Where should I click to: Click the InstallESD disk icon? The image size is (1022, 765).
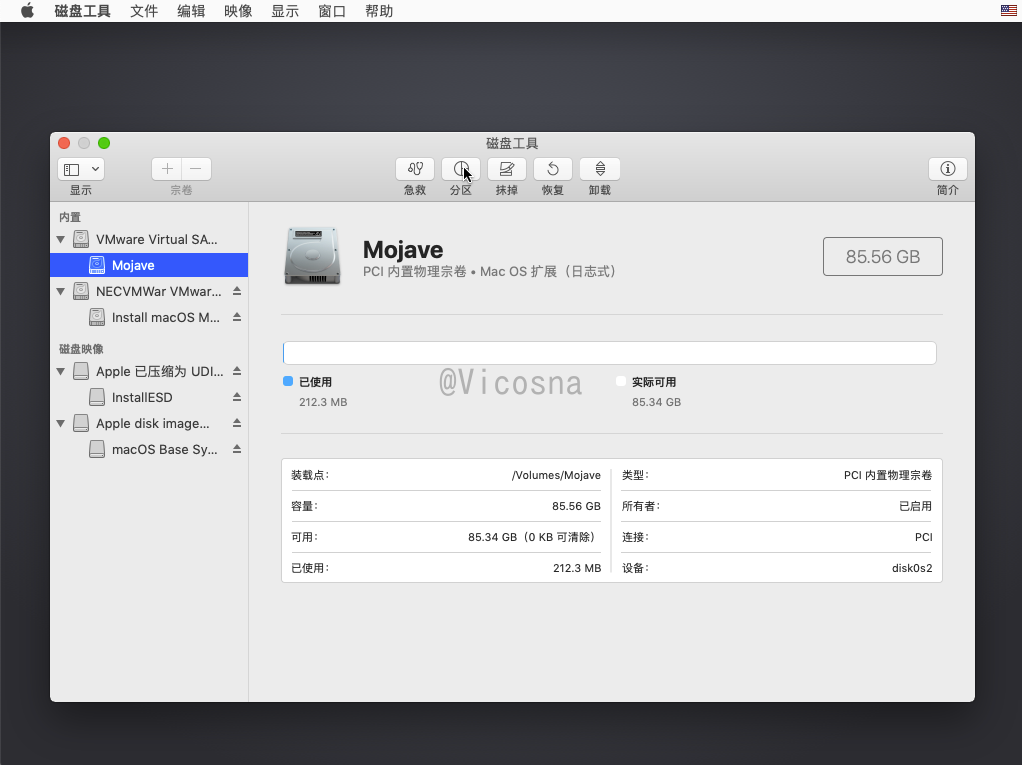click(96, 397)
